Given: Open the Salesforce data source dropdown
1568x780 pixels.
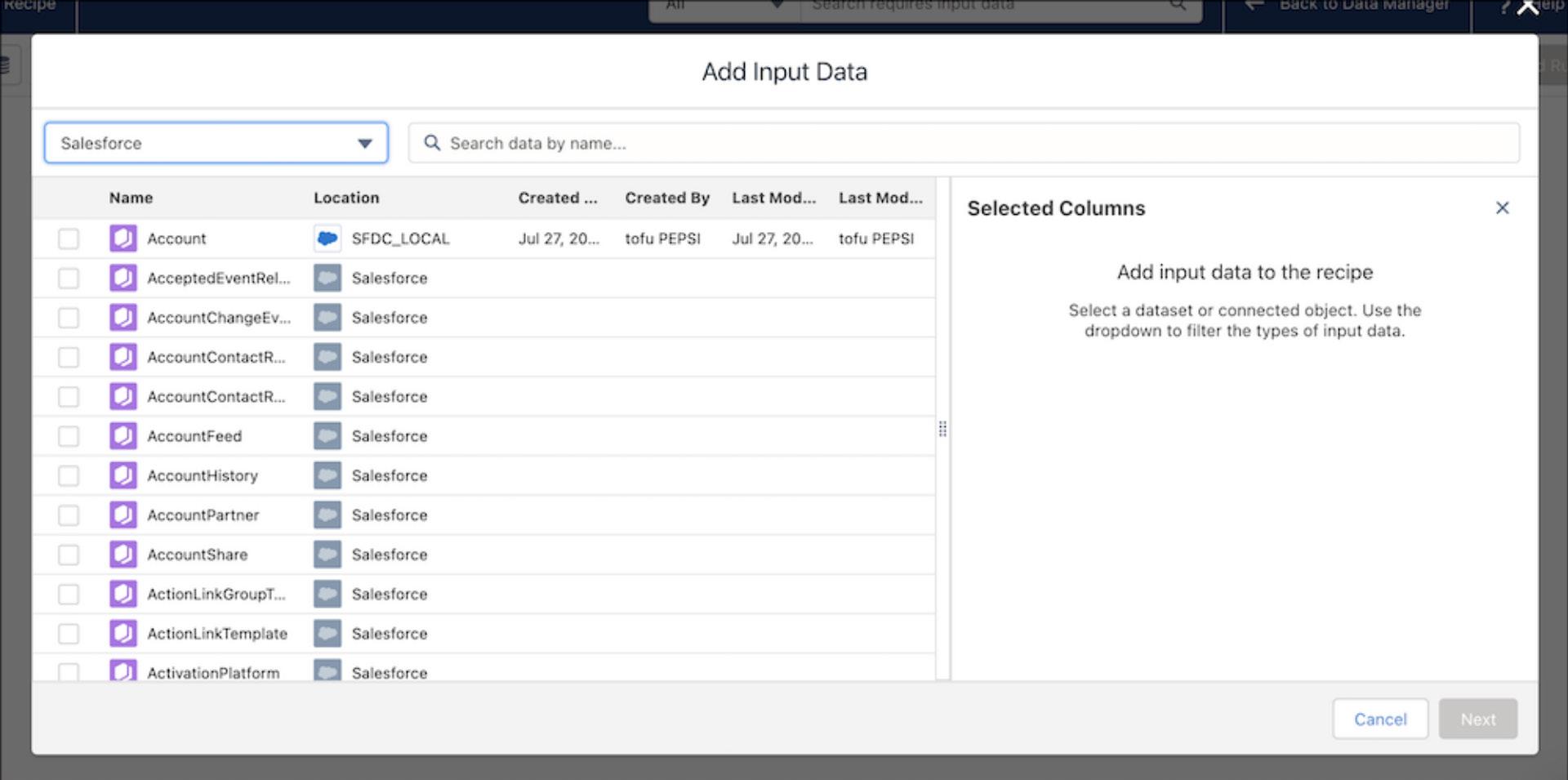Looking at the screenshot, I should [x=216, y=143].
